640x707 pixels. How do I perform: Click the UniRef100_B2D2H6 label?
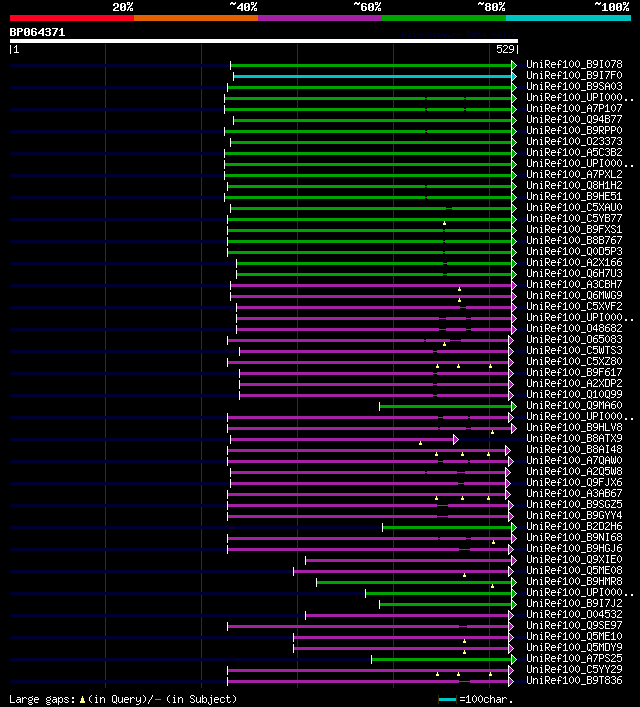574,527
